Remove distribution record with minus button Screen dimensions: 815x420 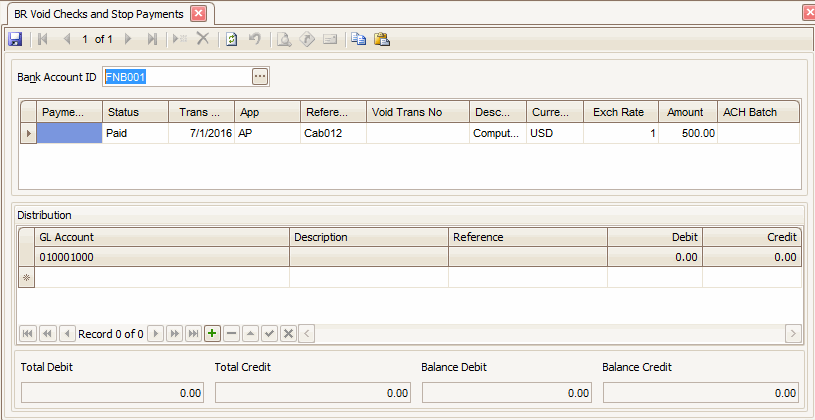tap(231, 333)
